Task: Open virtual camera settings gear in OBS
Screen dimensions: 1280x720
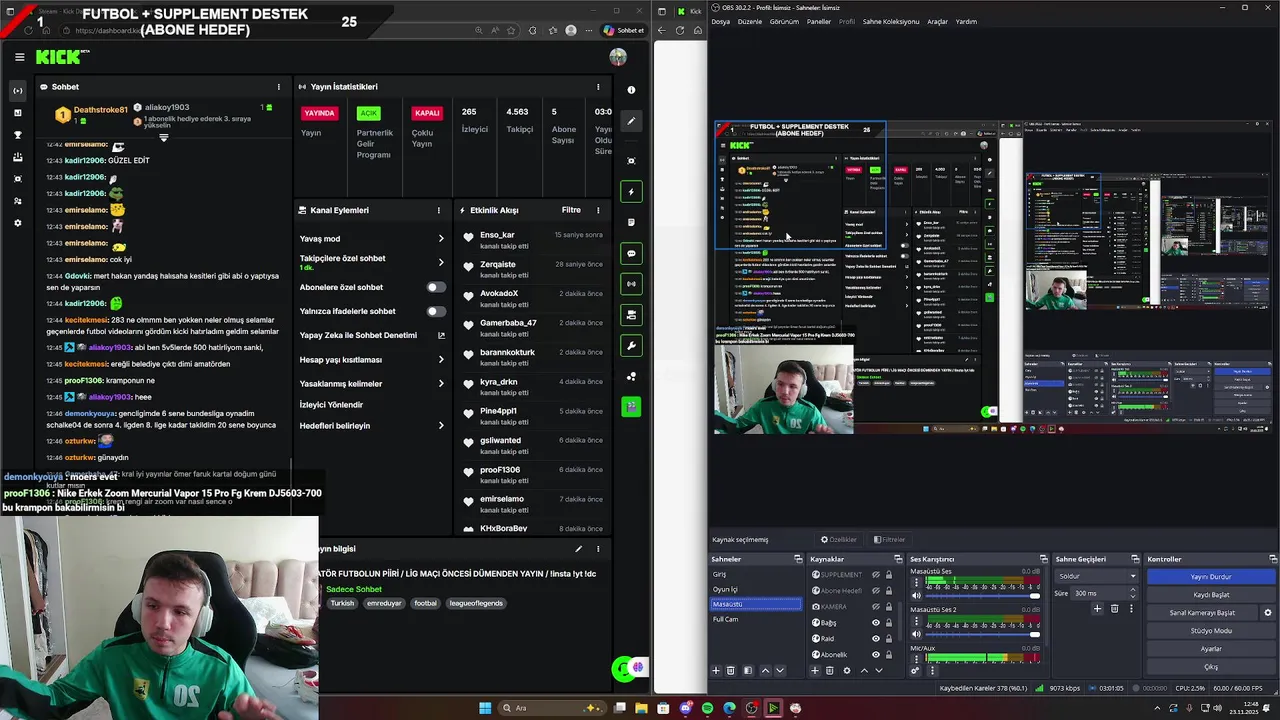Action: (x=1268, y=613)
